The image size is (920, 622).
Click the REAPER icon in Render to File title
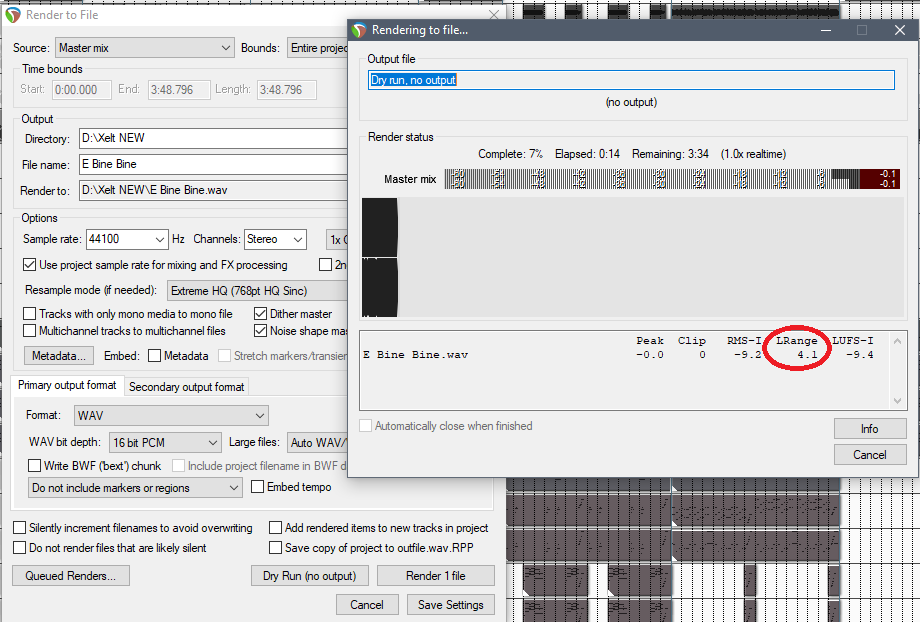[12, 15]
